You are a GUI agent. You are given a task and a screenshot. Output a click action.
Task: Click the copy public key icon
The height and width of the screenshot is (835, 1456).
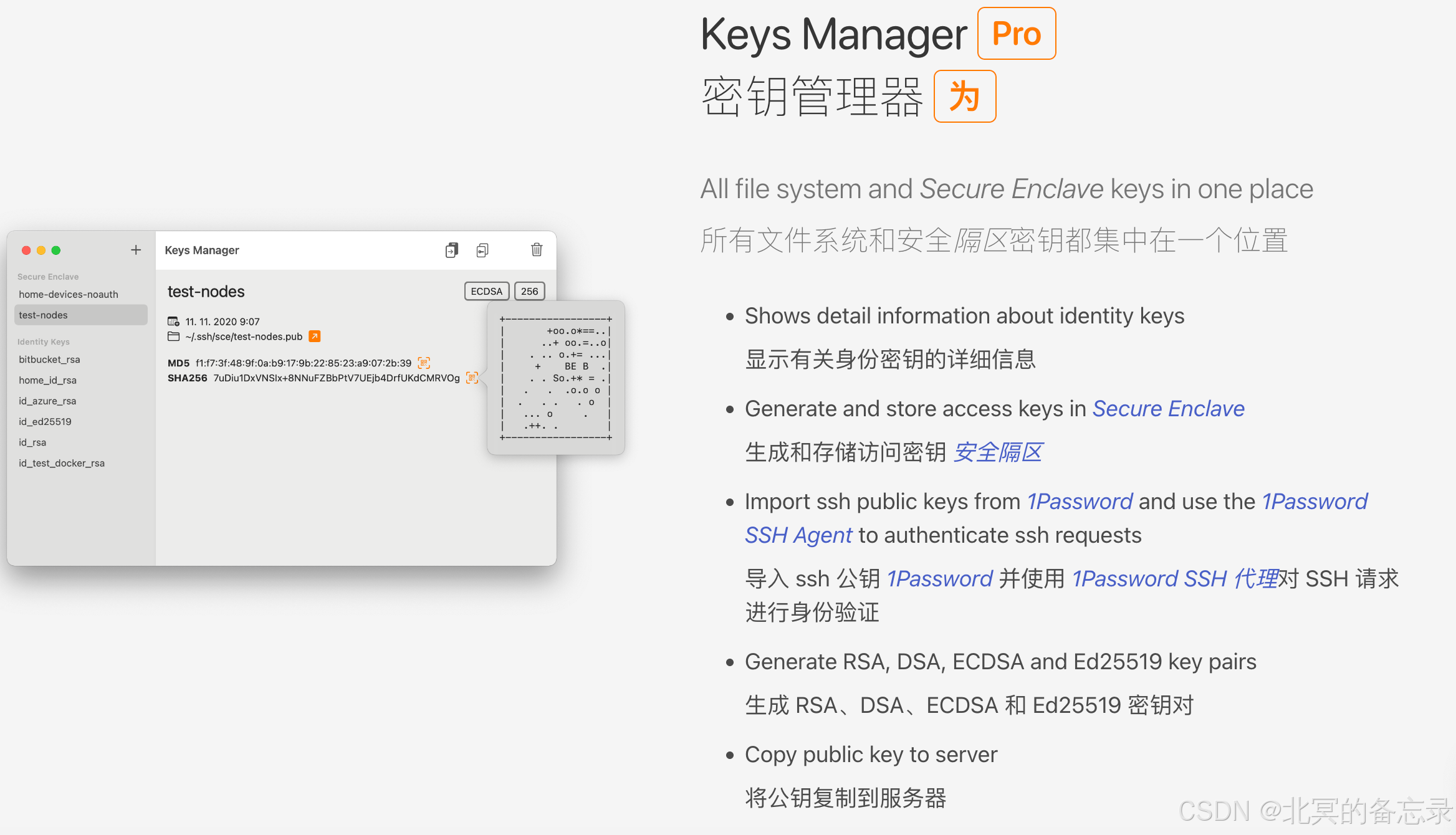click(x=482, y=250)
